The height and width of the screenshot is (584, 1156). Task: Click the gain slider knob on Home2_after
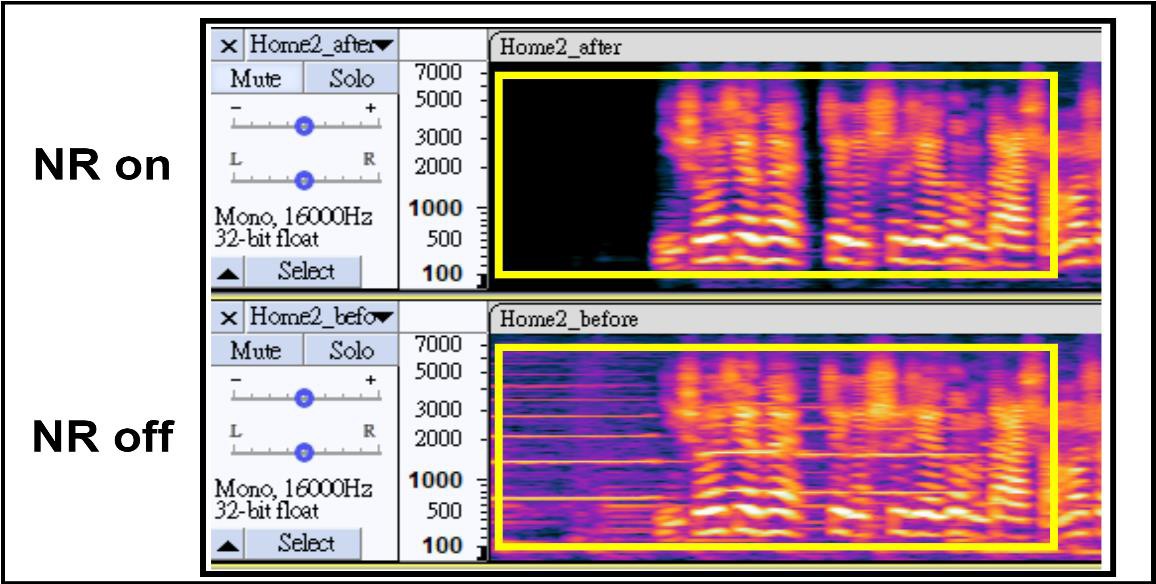tap(305, 125)
